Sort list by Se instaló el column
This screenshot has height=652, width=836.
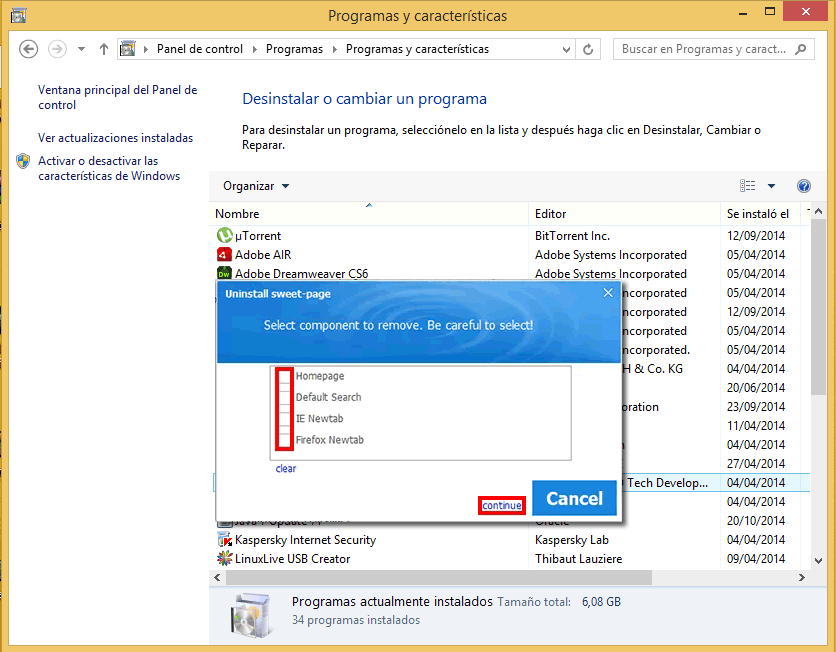tap(760, 214)
